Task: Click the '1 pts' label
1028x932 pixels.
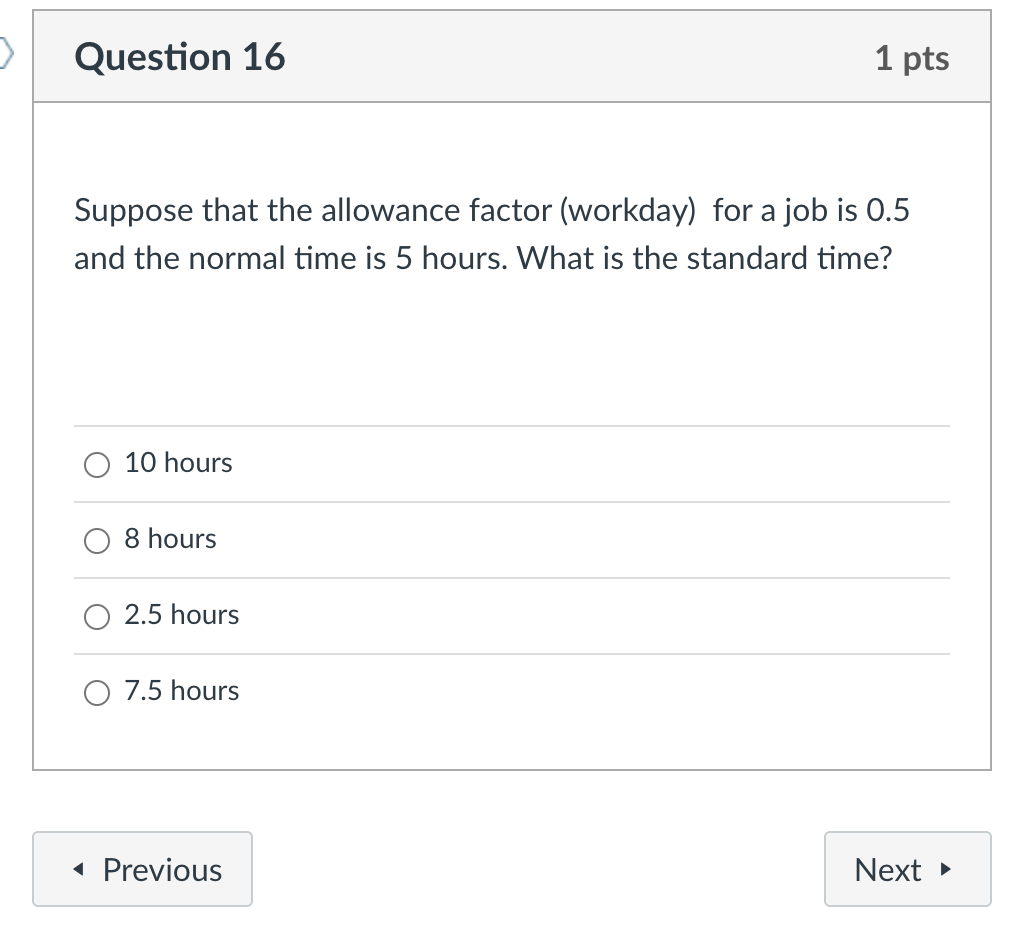Action: pos(912,57)
